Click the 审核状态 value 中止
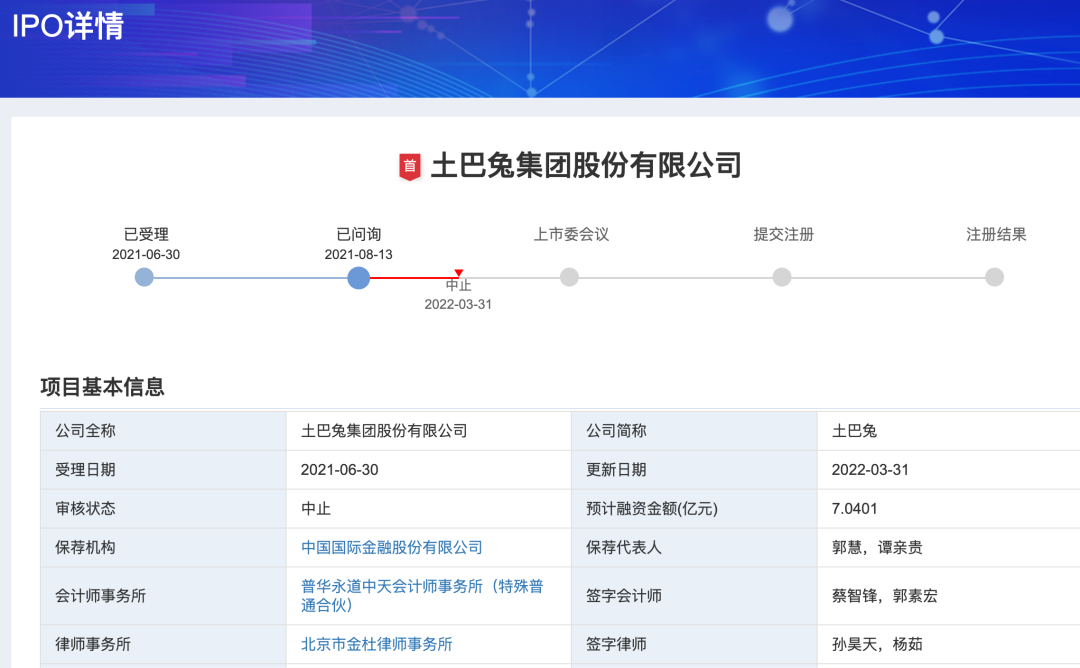 [315, 509]
